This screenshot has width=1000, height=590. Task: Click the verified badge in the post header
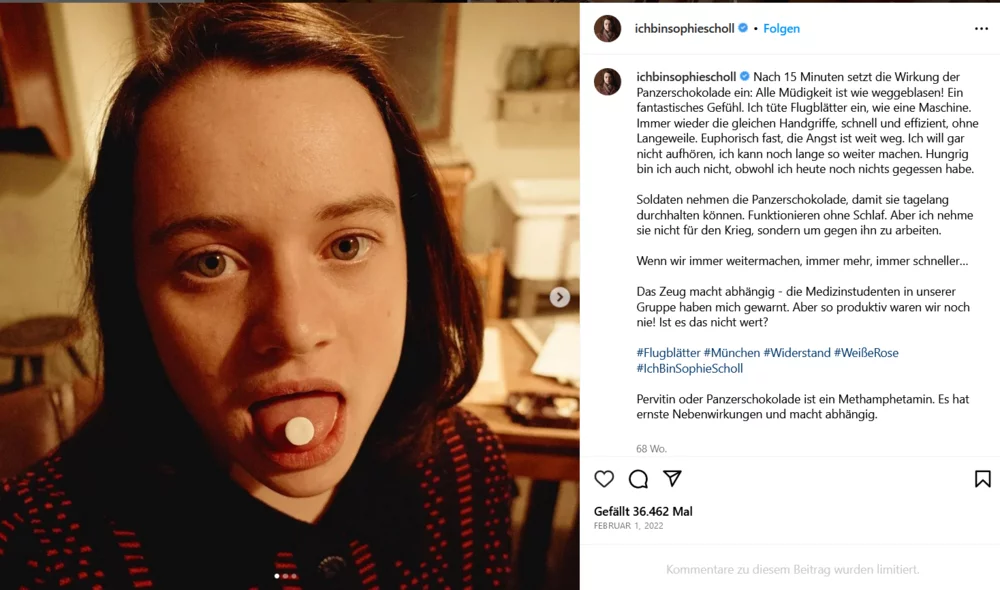743,29
